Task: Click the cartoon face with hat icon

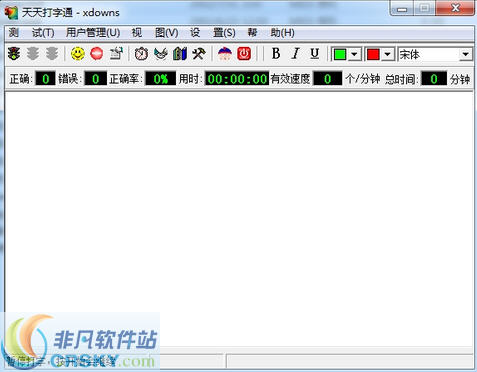Action: click(x=225, y=54)
